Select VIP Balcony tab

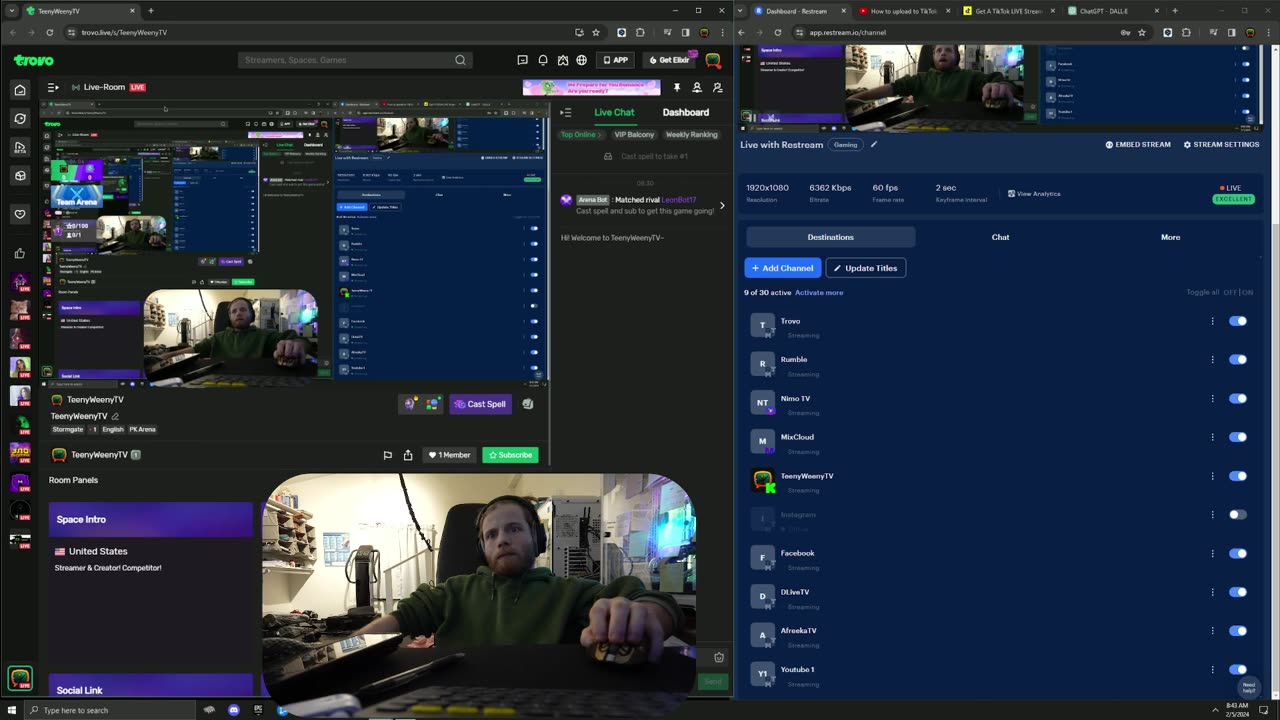coord(634,134)
